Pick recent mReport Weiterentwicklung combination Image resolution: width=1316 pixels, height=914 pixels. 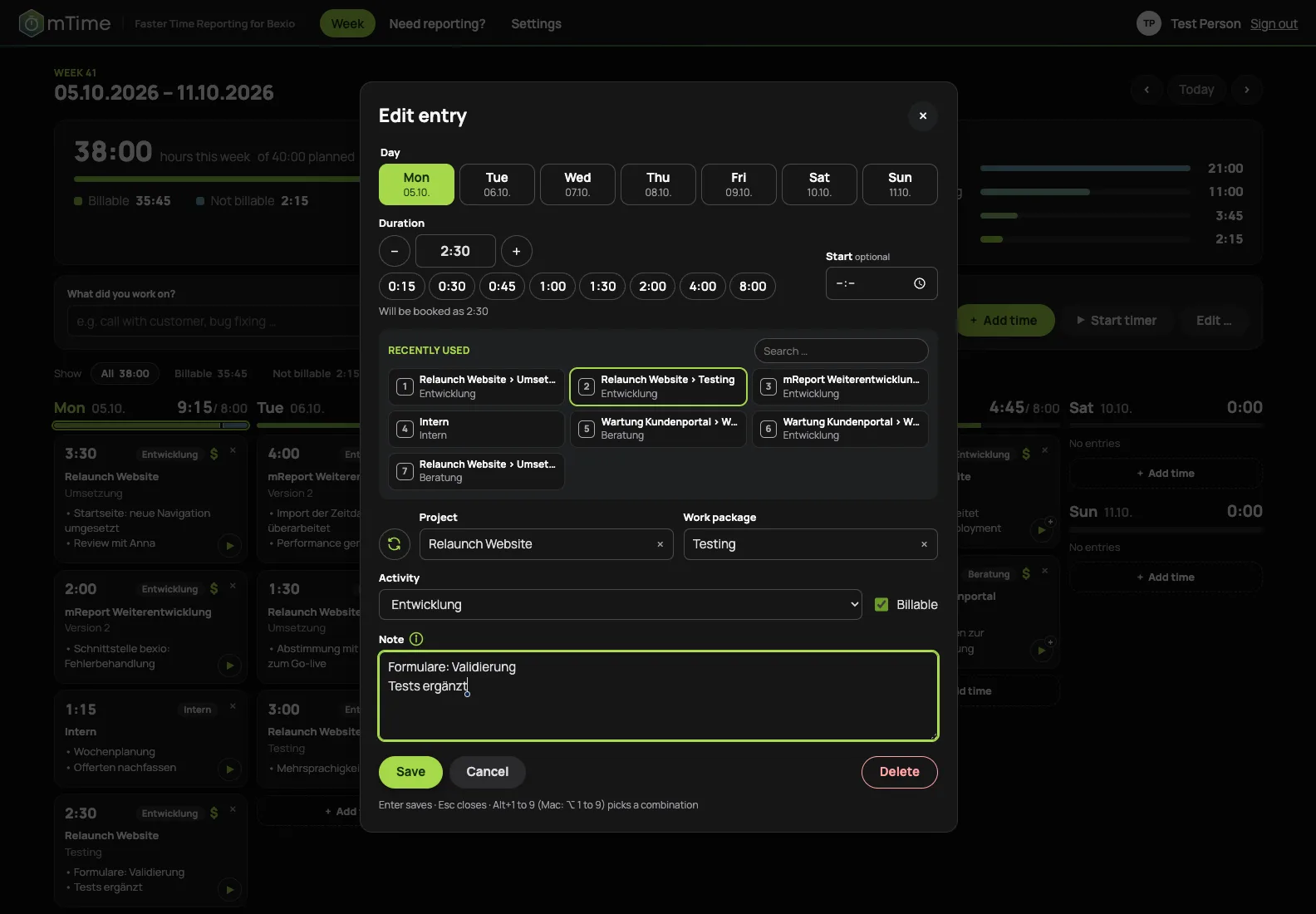[840, 386]
